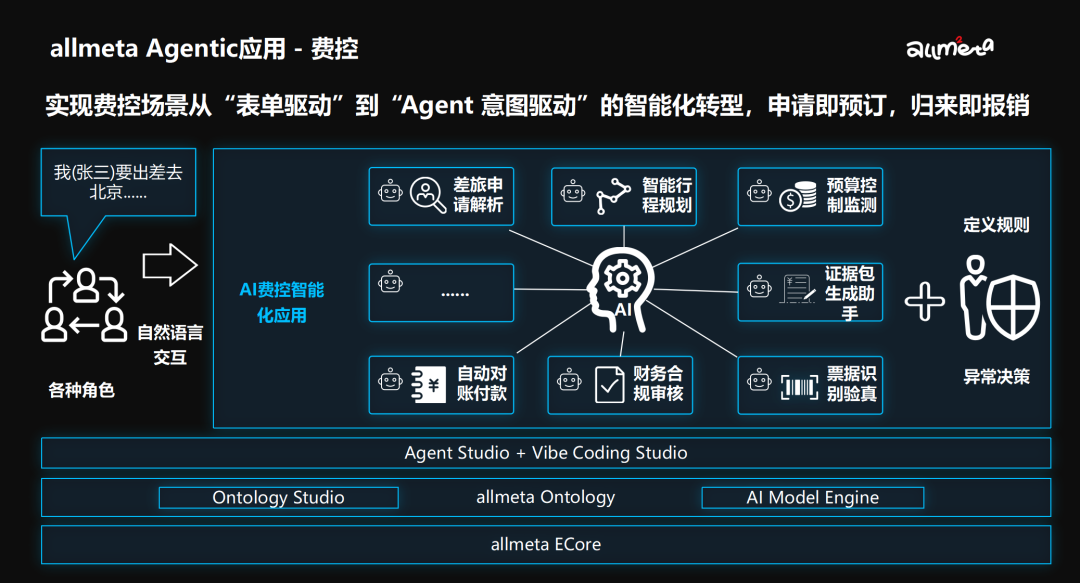The height and width of the screenshot is (583, 1080).
Task: Click the robot icon in 差旅申请解析 card
Action: coord(390,191)
